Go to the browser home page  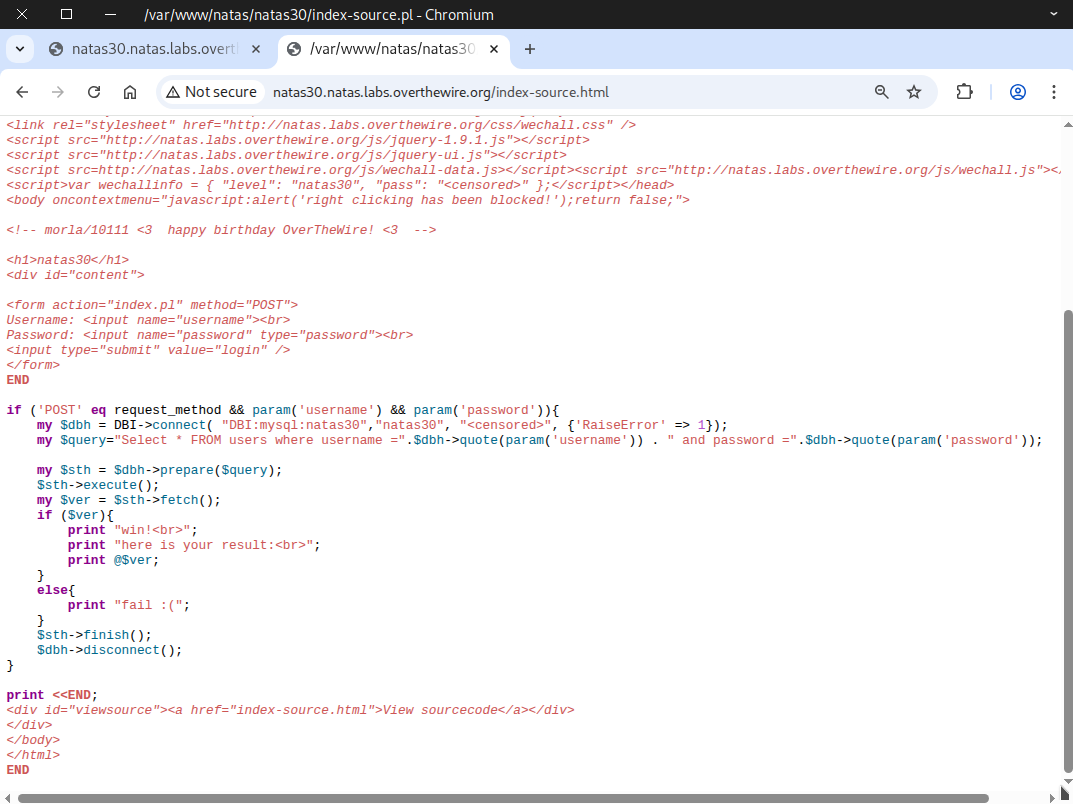tap(130, 92)
